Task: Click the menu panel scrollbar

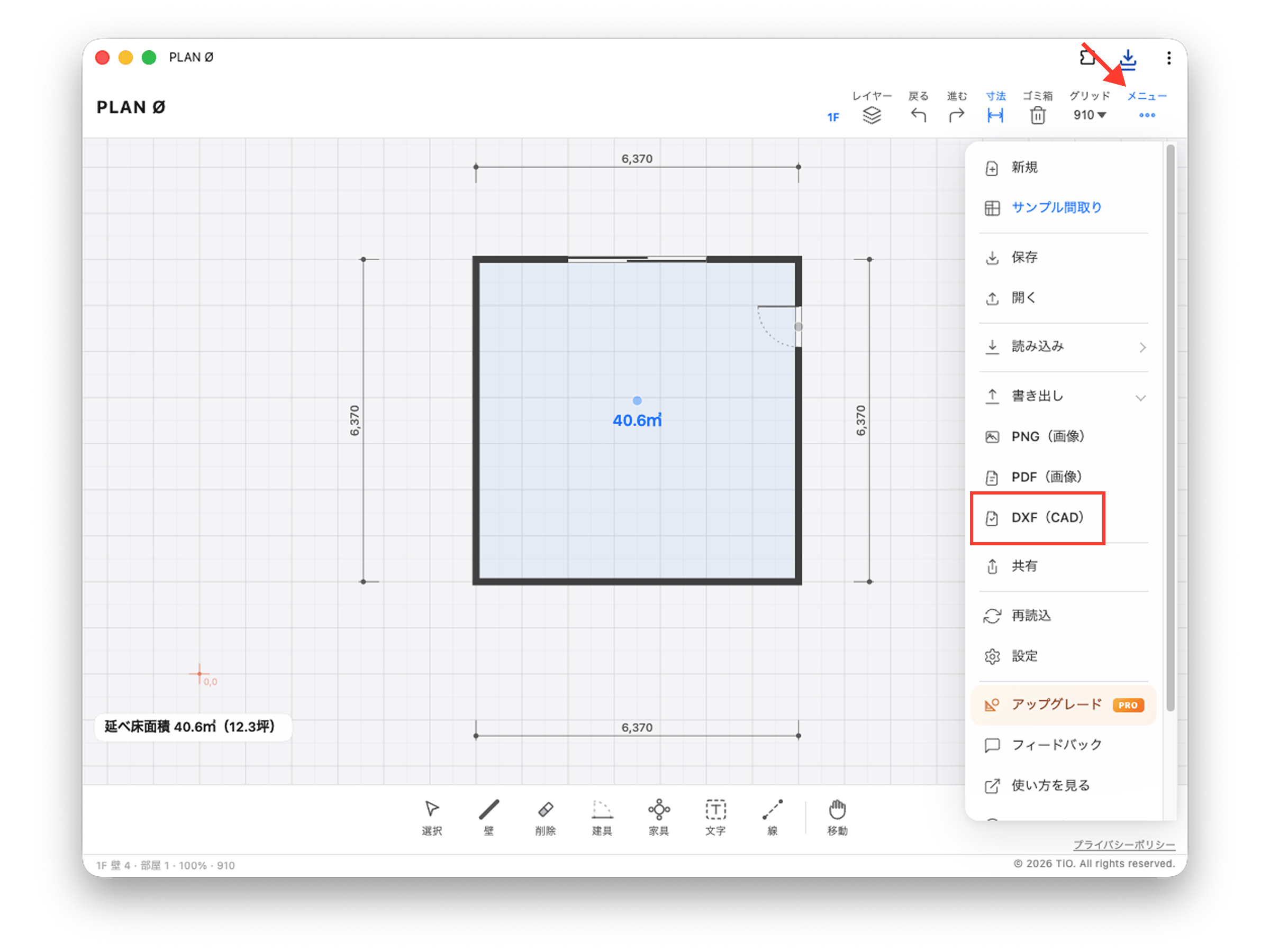Action: [x=1170, y=427]
